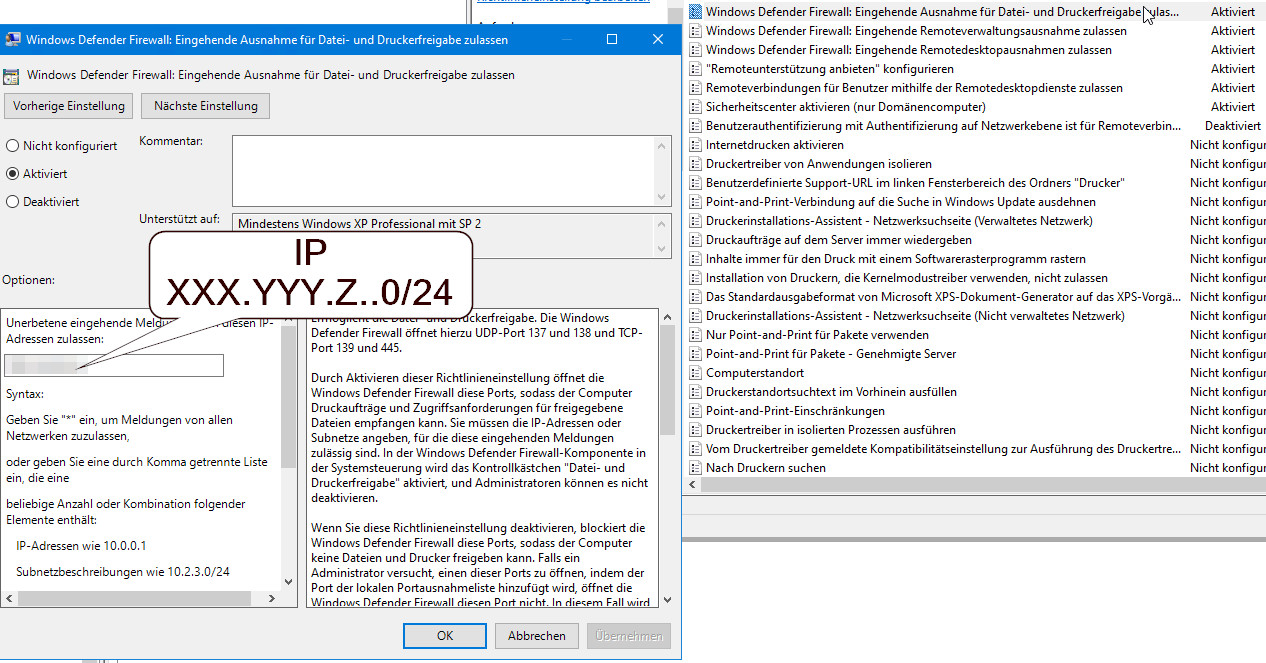Viewport: 1266px width, 663px height.
Task: Select the 'Aktiviert' radio button
Action: (12, 174)
